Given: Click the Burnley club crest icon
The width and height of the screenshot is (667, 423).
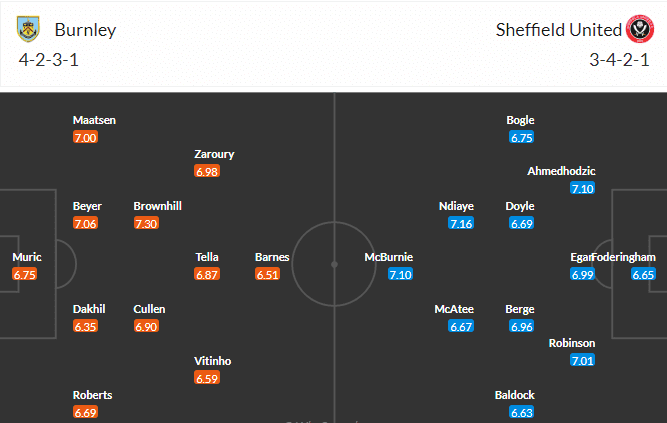Looking at the screenshot, I should [29, 30].
